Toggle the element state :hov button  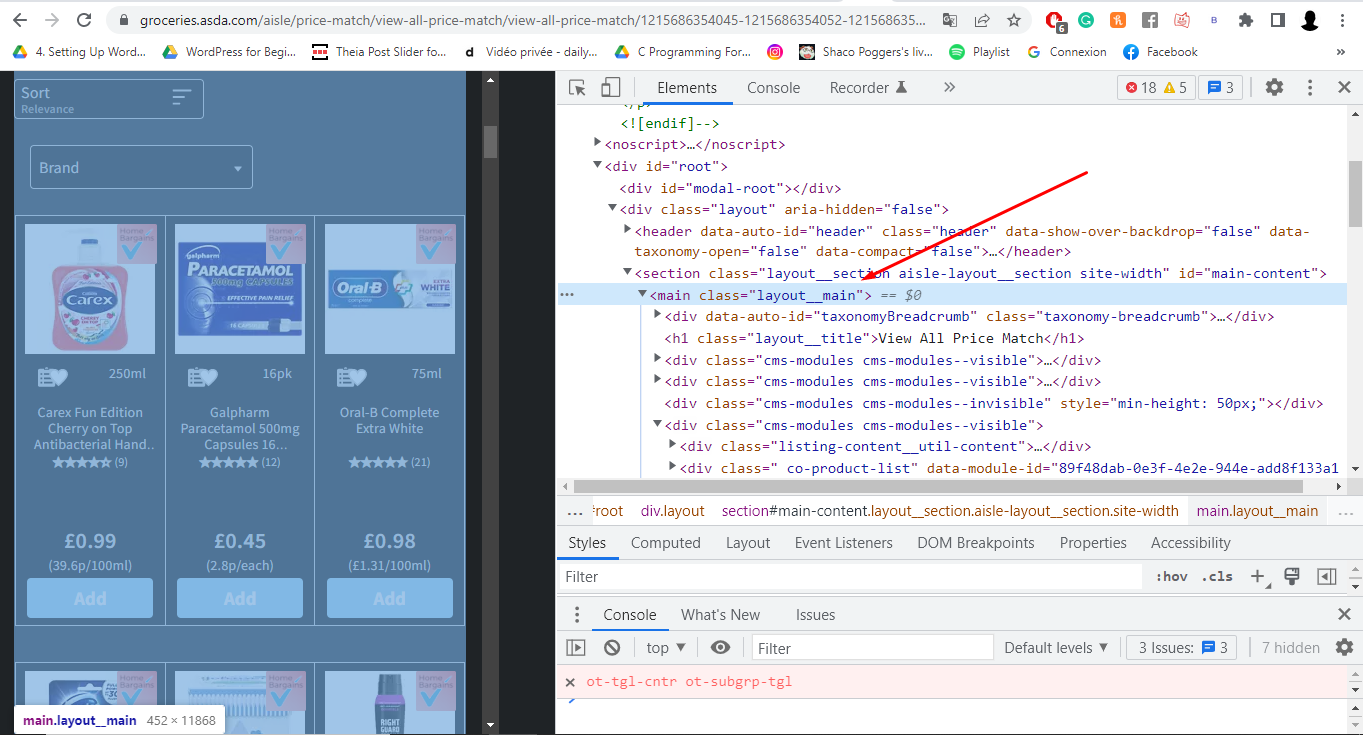[1171, 577]
